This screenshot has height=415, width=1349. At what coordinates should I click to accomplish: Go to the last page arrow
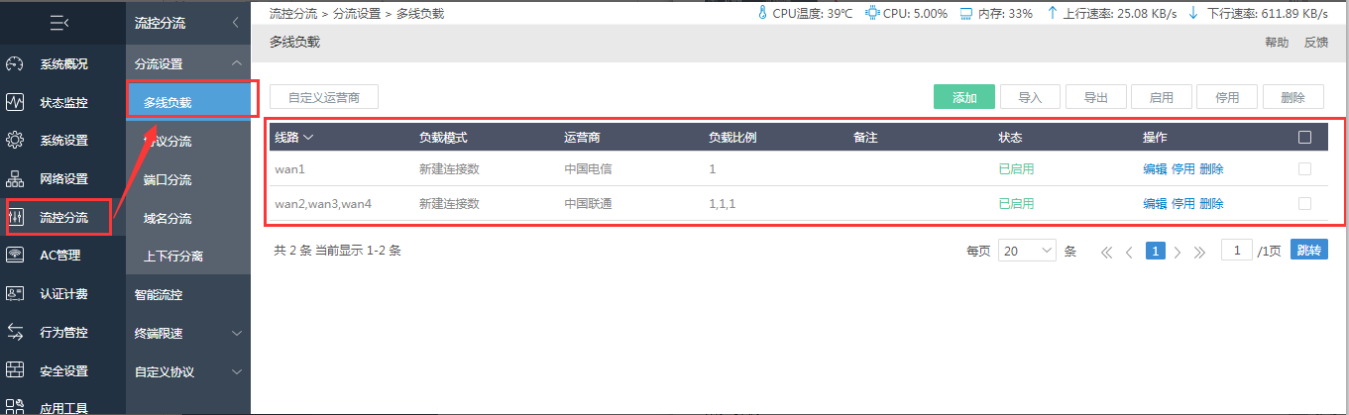click(1200, 251)
